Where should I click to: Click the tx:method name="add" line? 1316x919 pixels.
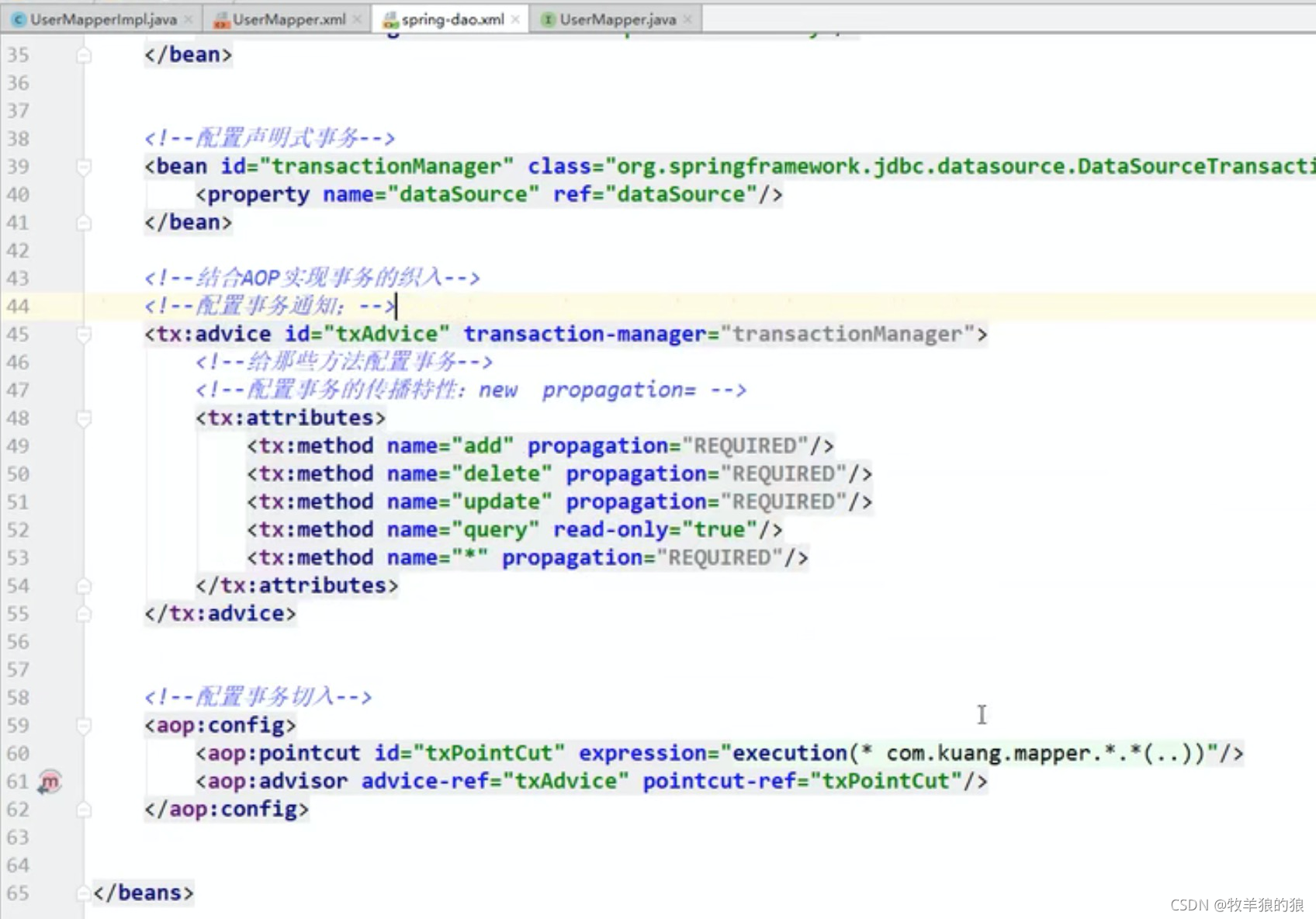540,446
